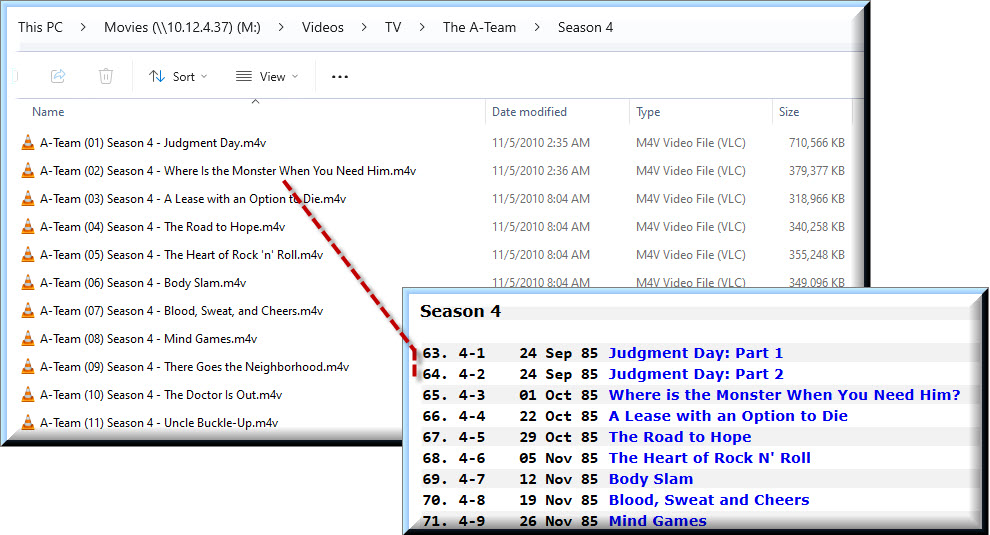Sort by the Type column header
Image resolution: width=990 pixels, height=535 pixels.
pyautogui.click(x=648, y=112)
